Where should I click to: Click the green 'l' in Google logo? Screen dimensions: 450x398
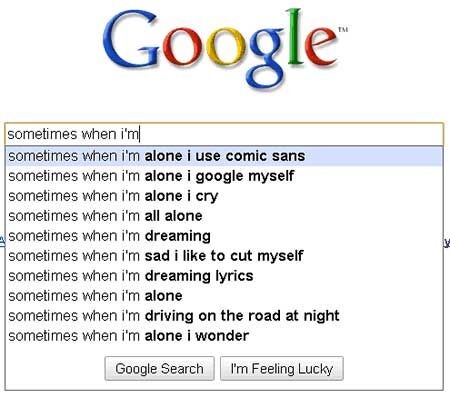click(x=295, y=36)
